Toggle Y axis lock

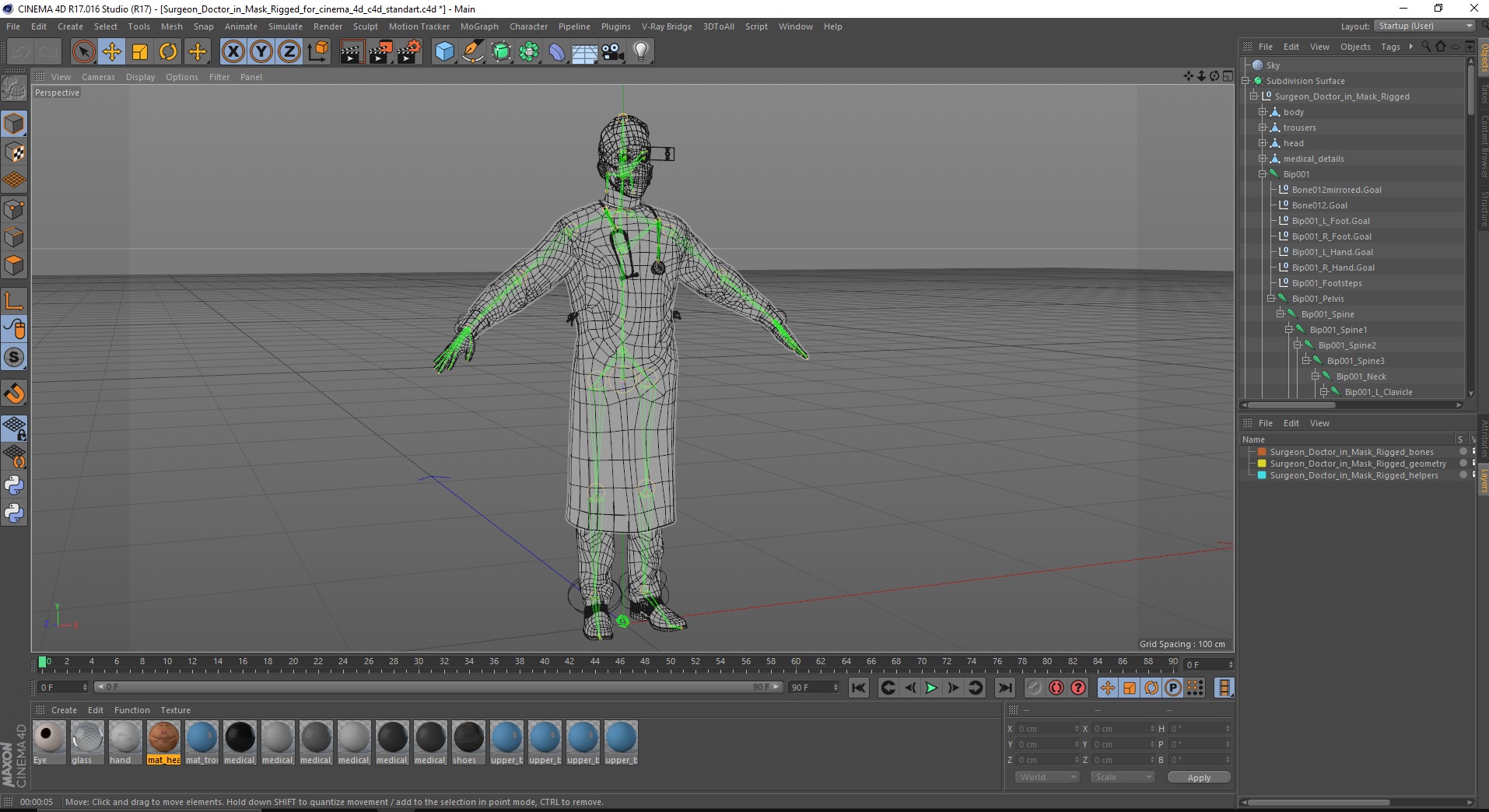(x=261, y=52)
